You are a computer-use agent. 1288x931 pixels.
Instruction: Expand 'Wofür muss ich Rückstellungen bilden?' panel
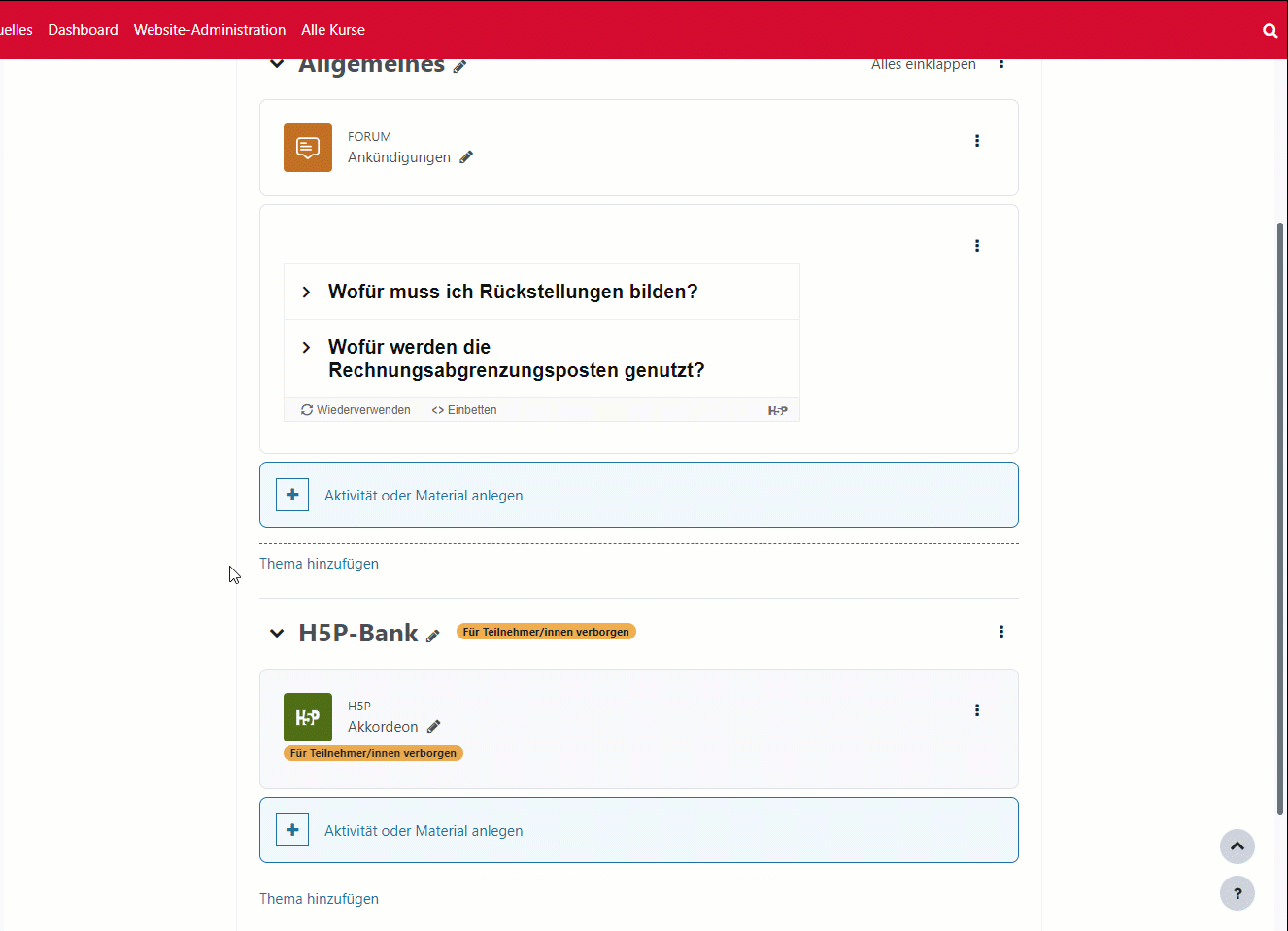pos(513,292)
